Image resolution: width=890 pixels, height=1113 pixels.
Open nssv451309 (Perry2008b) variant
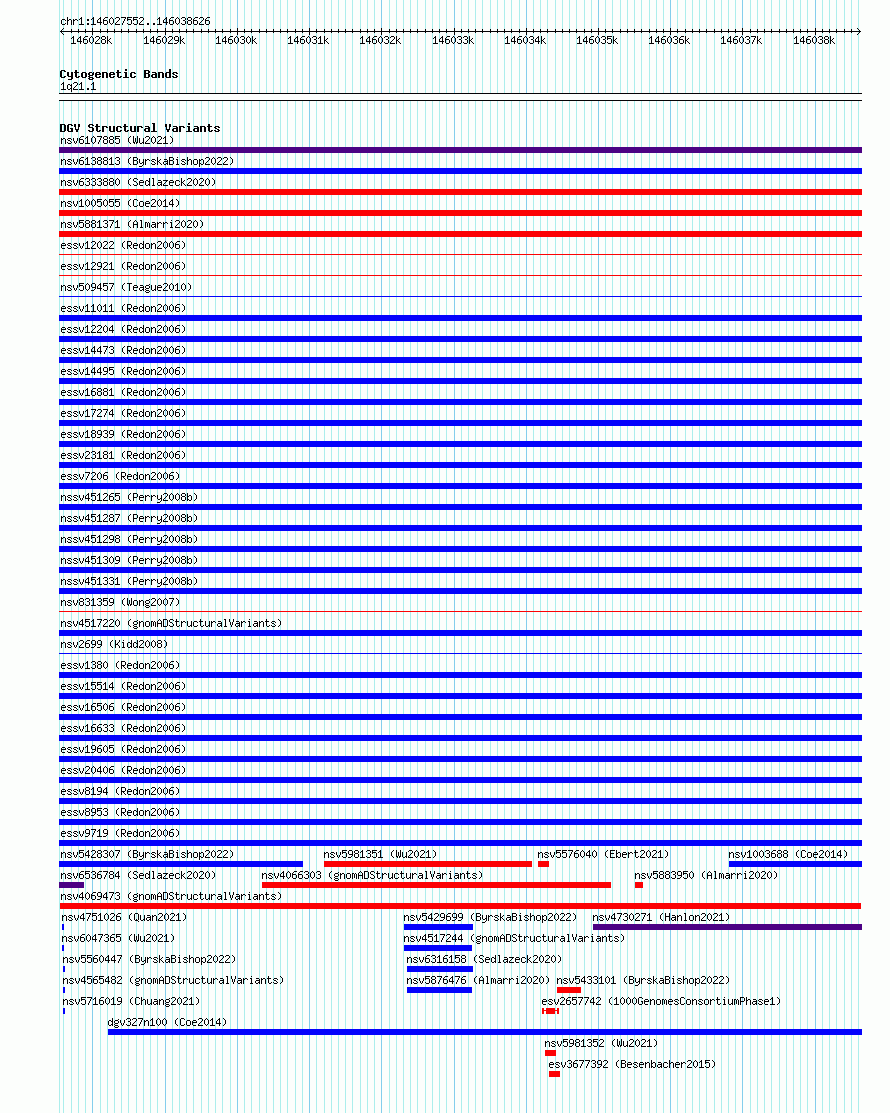click(x=129, y=560)
